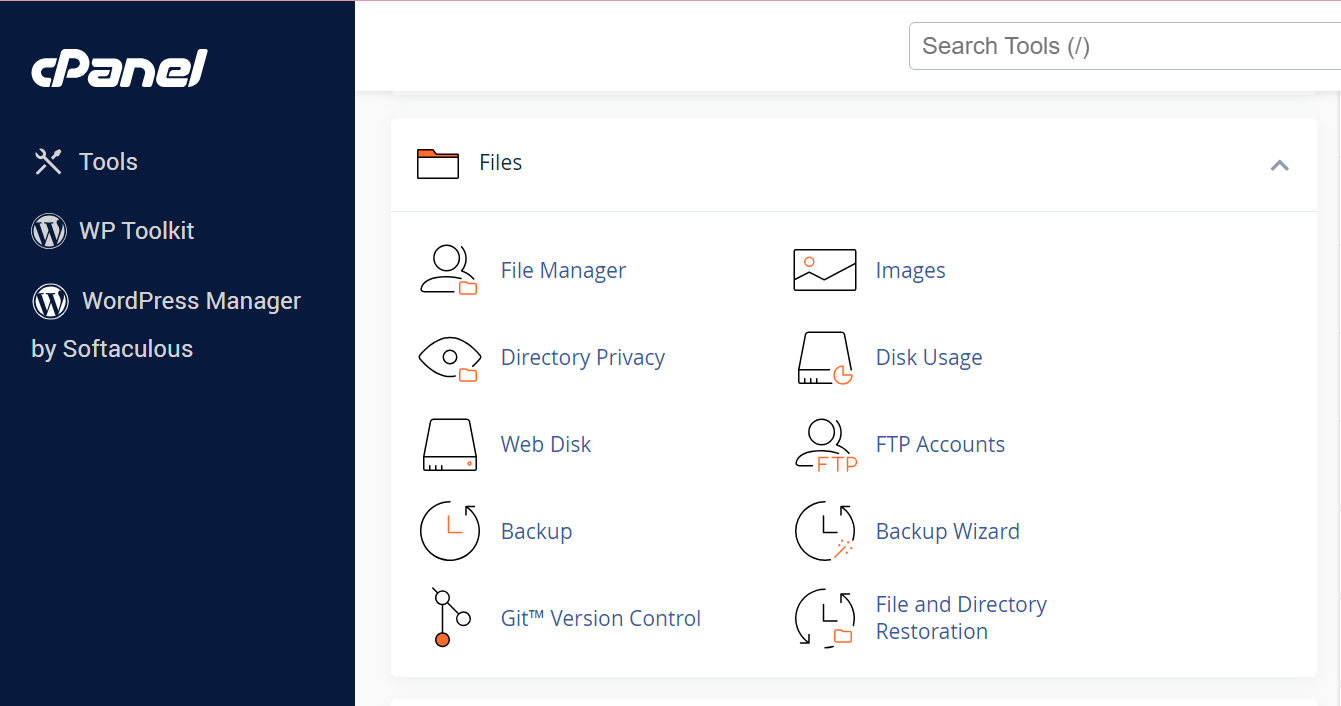Screen dimensions: 1341x706
Task: Click the Tools wrench icon in sidebar
Action: coord(48,162)
